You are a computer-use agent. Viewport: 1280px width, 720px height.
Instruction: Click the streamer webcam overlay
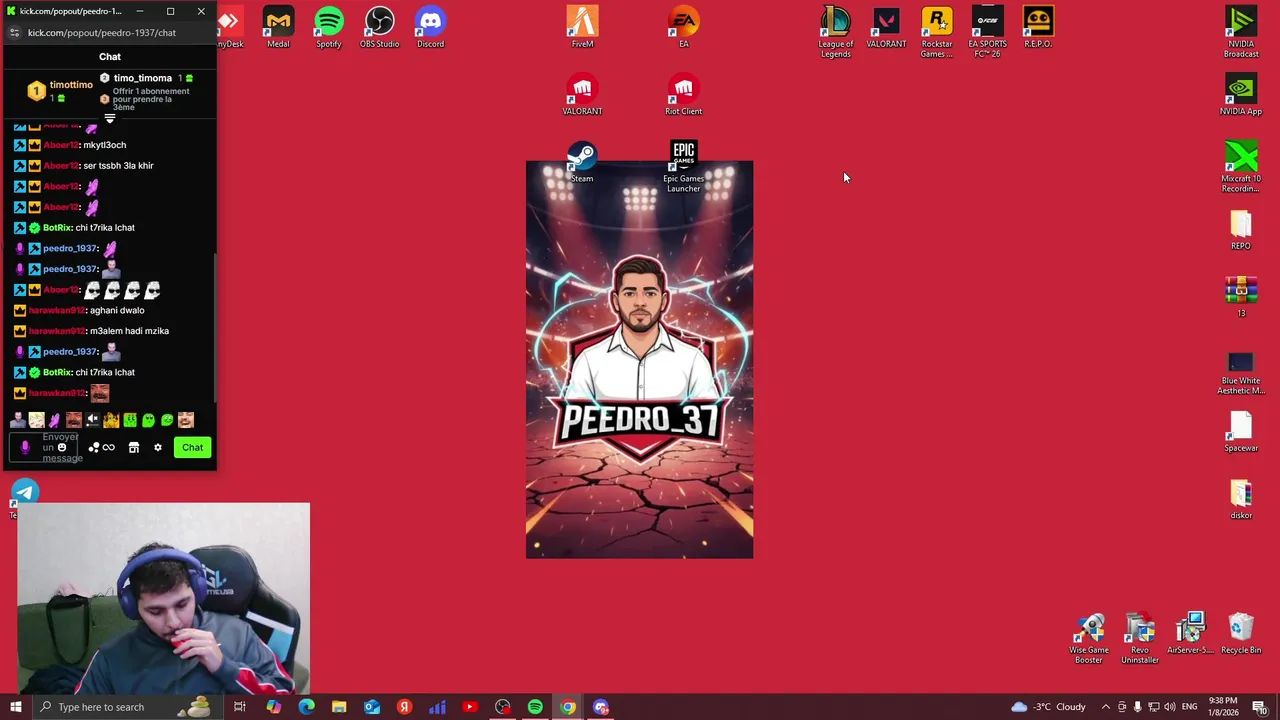tap(164, 598)
